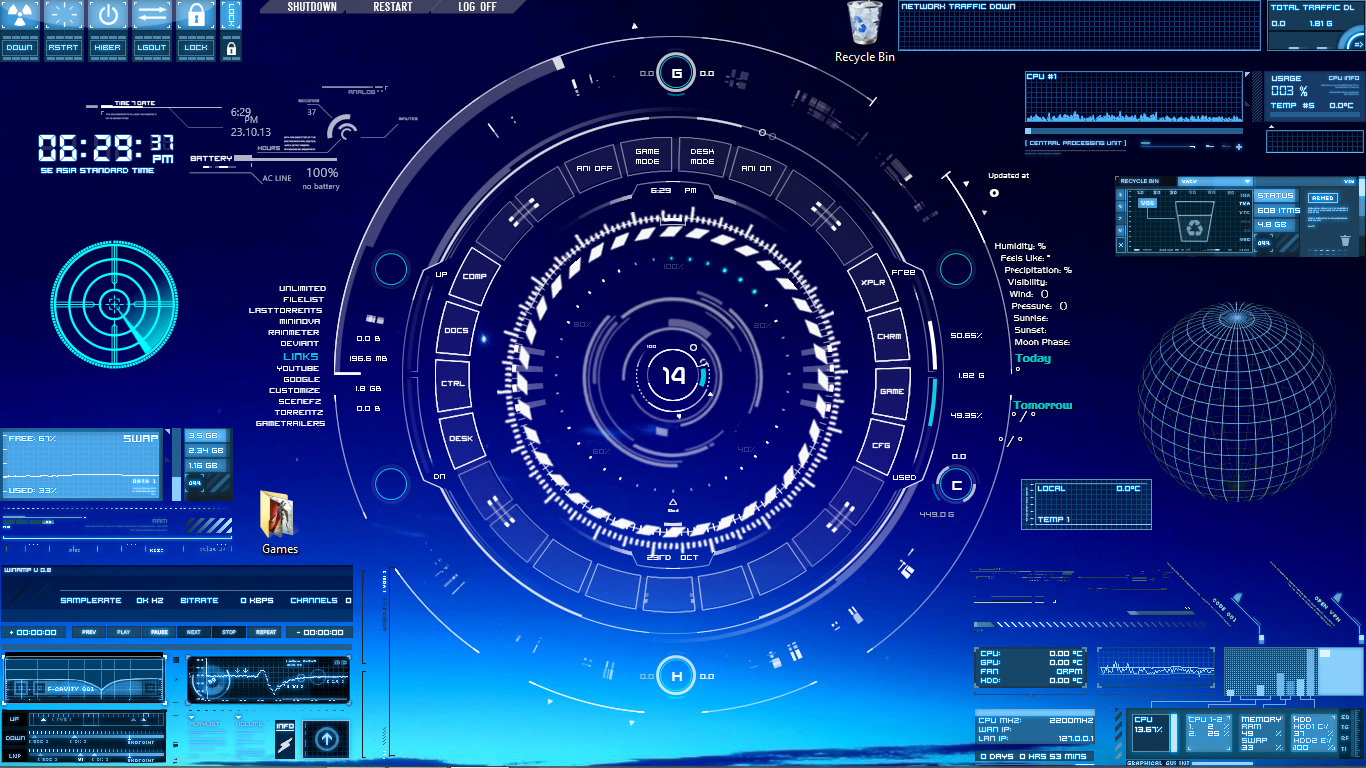Launch XPLR from the right ring segment
This screenshot has width=1366, height=768.
point(871,285)
